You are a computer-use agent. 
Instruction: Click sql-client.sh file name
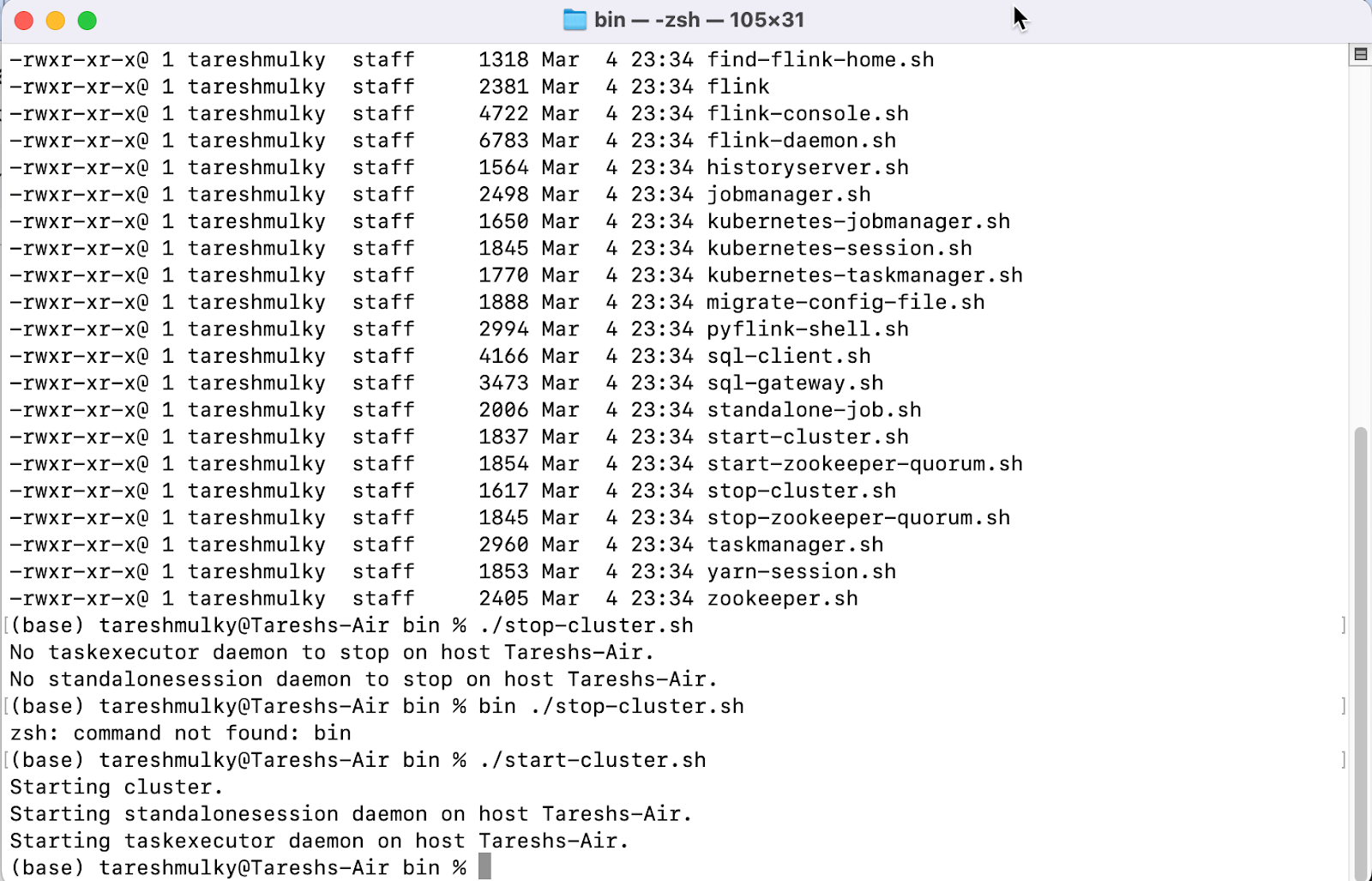pos(789,356)
